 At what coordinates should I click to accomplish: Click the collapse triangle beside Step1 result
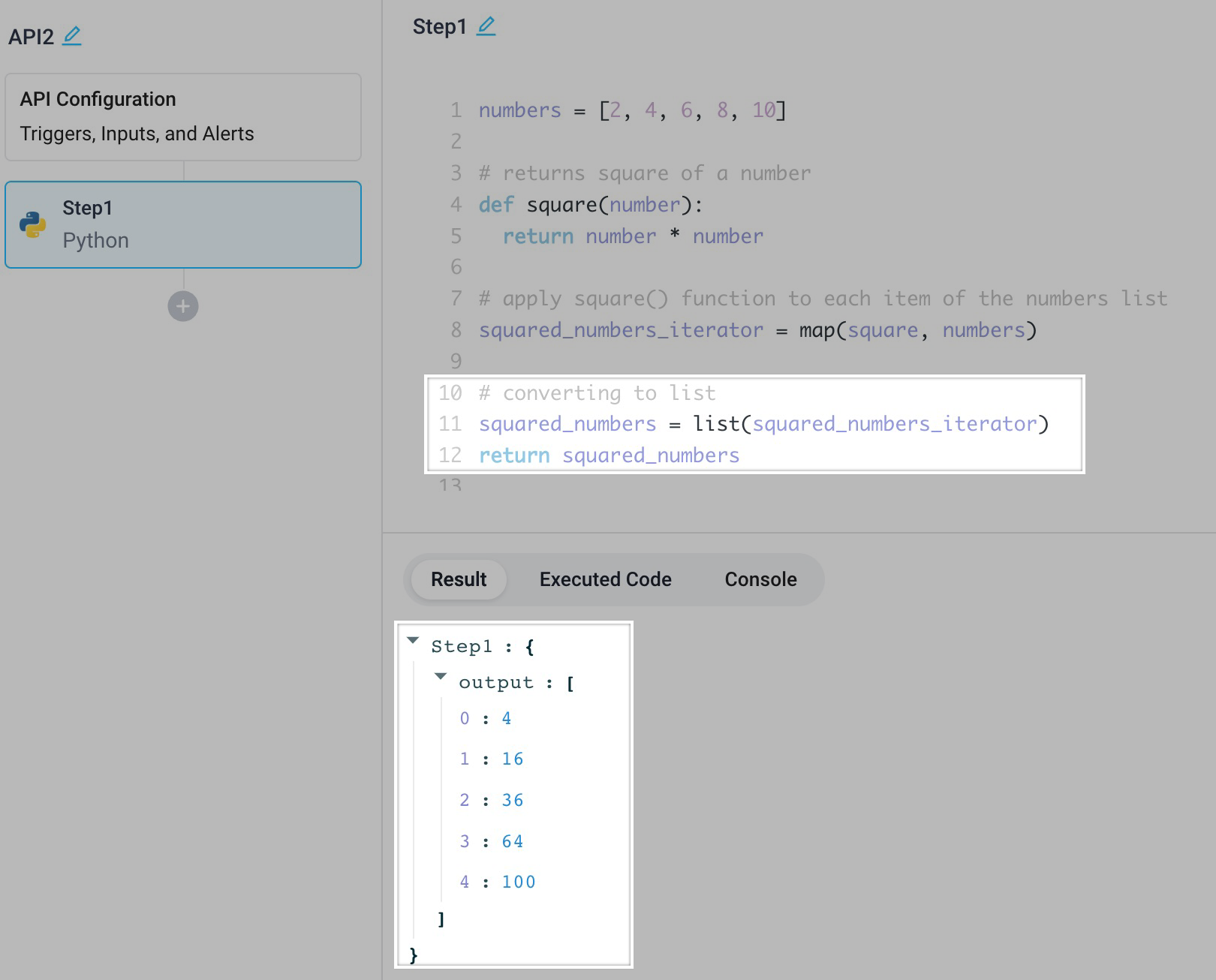tap(413, 639)
